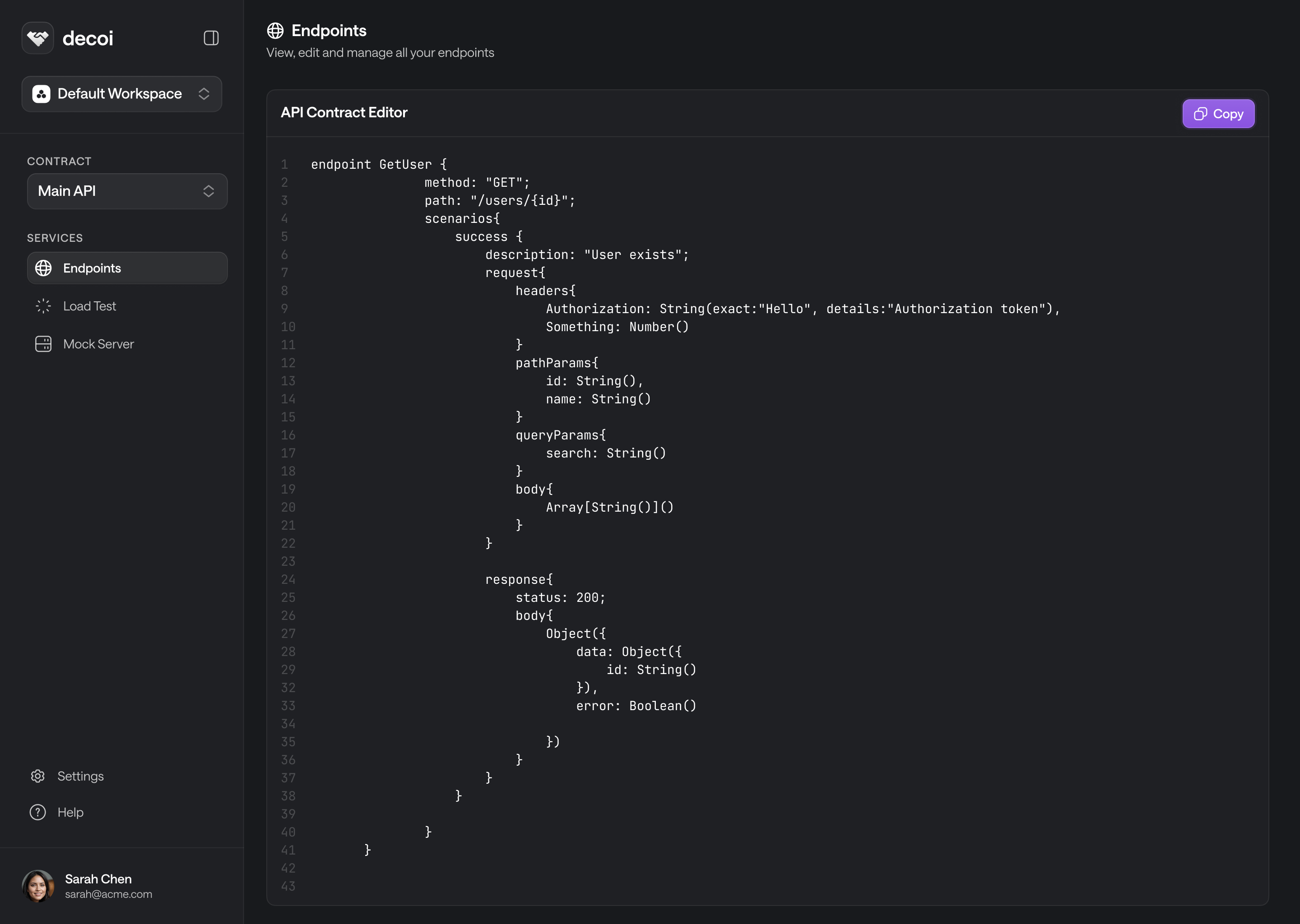This screenshot has width=1300, height=924.
Task: Click the Help question mark icon
Action: (37, 813)
